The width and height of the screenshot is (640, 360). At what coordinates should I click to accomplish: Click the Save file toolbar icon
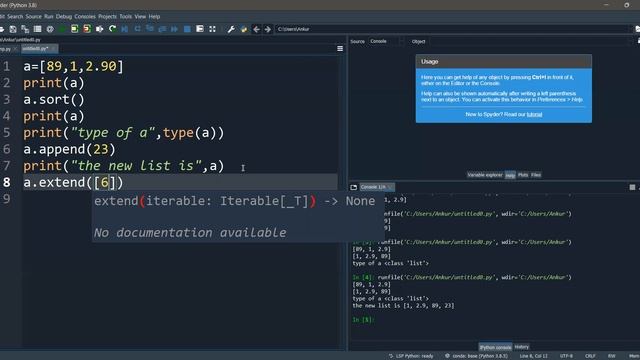(13, 29)
